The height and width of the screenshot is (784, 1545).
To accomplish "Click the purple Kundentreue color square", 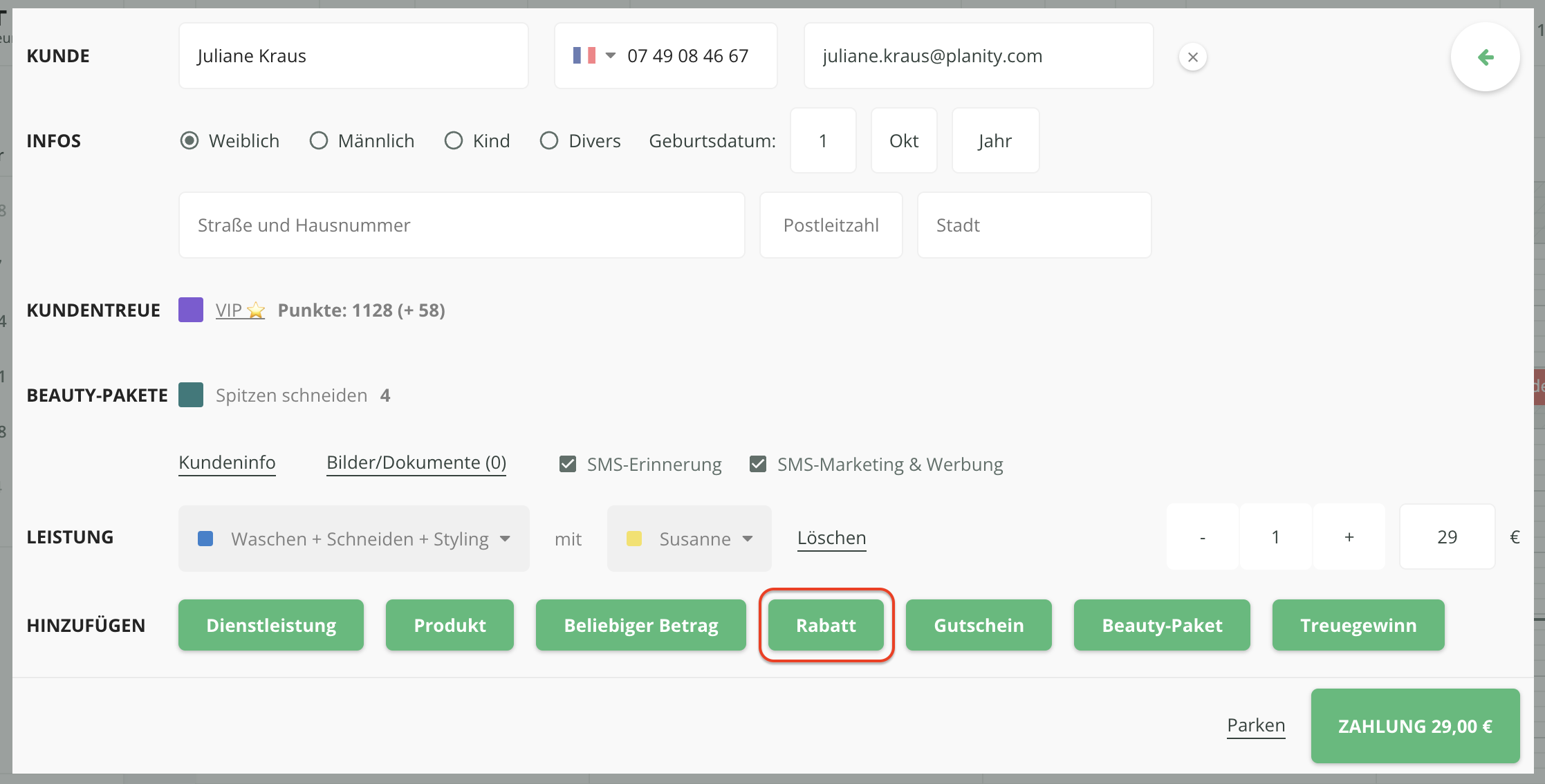I will click(191, 310).
